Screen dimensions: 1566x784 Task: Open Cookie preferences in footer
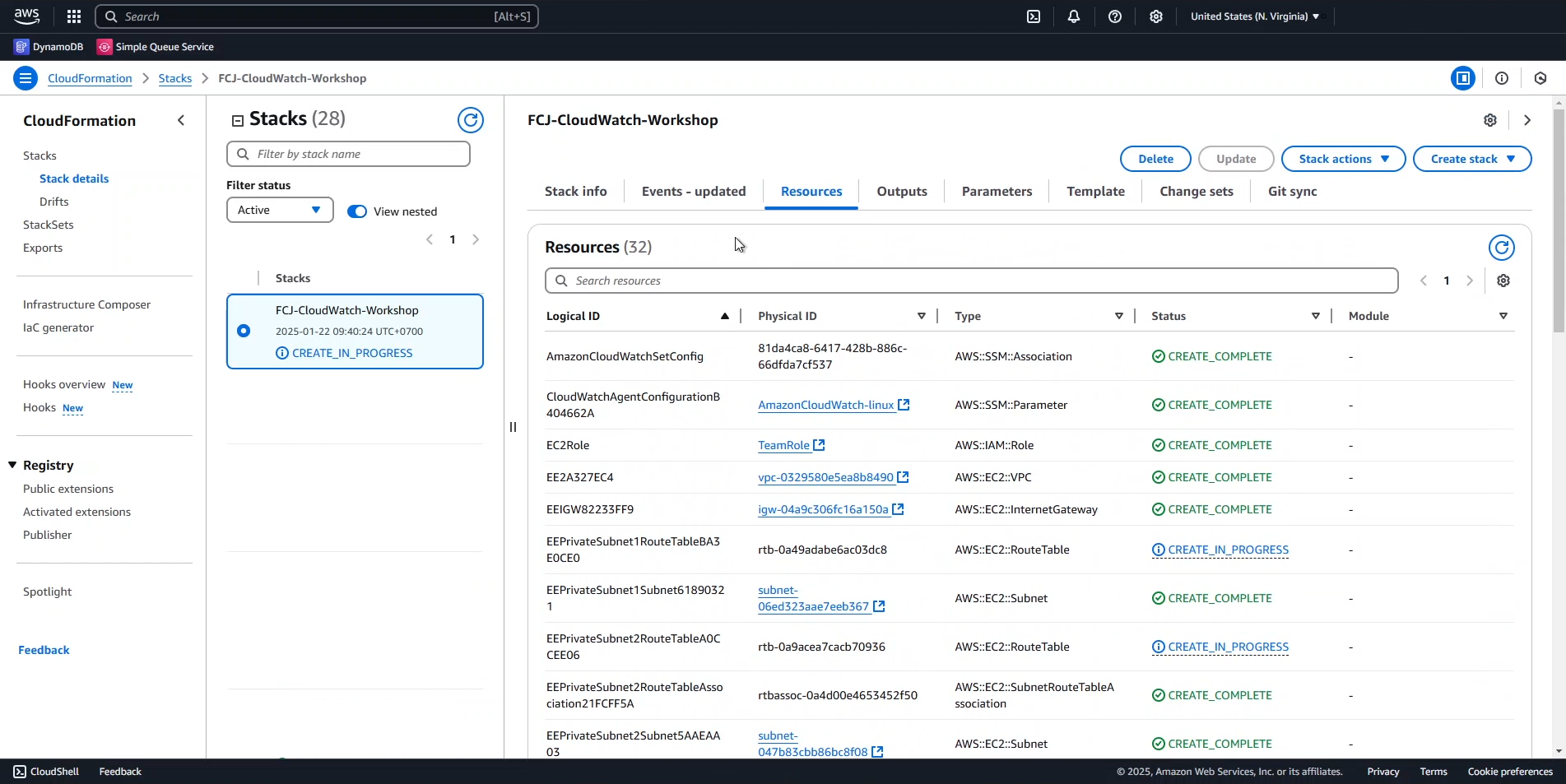pyautogui.click(x=1510, y=772)
